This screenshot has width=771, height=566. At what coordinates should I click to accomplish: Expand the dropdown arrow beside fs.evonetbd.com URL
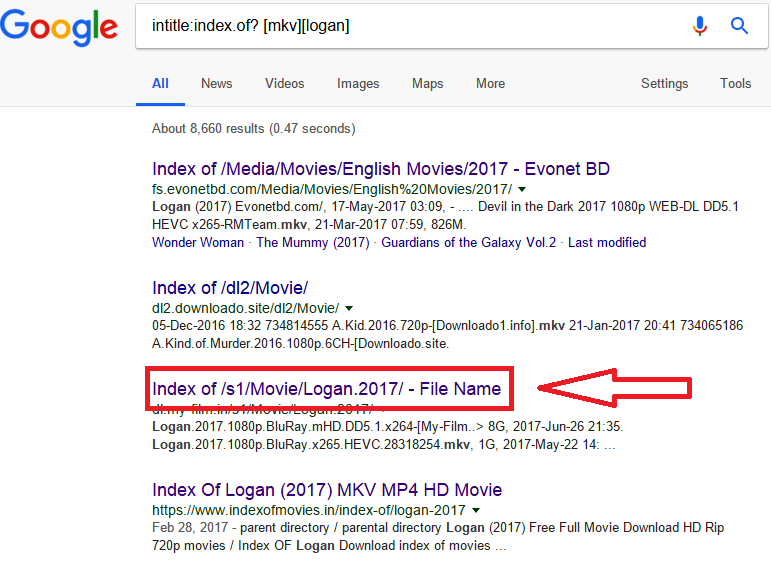tap(522, 189)
